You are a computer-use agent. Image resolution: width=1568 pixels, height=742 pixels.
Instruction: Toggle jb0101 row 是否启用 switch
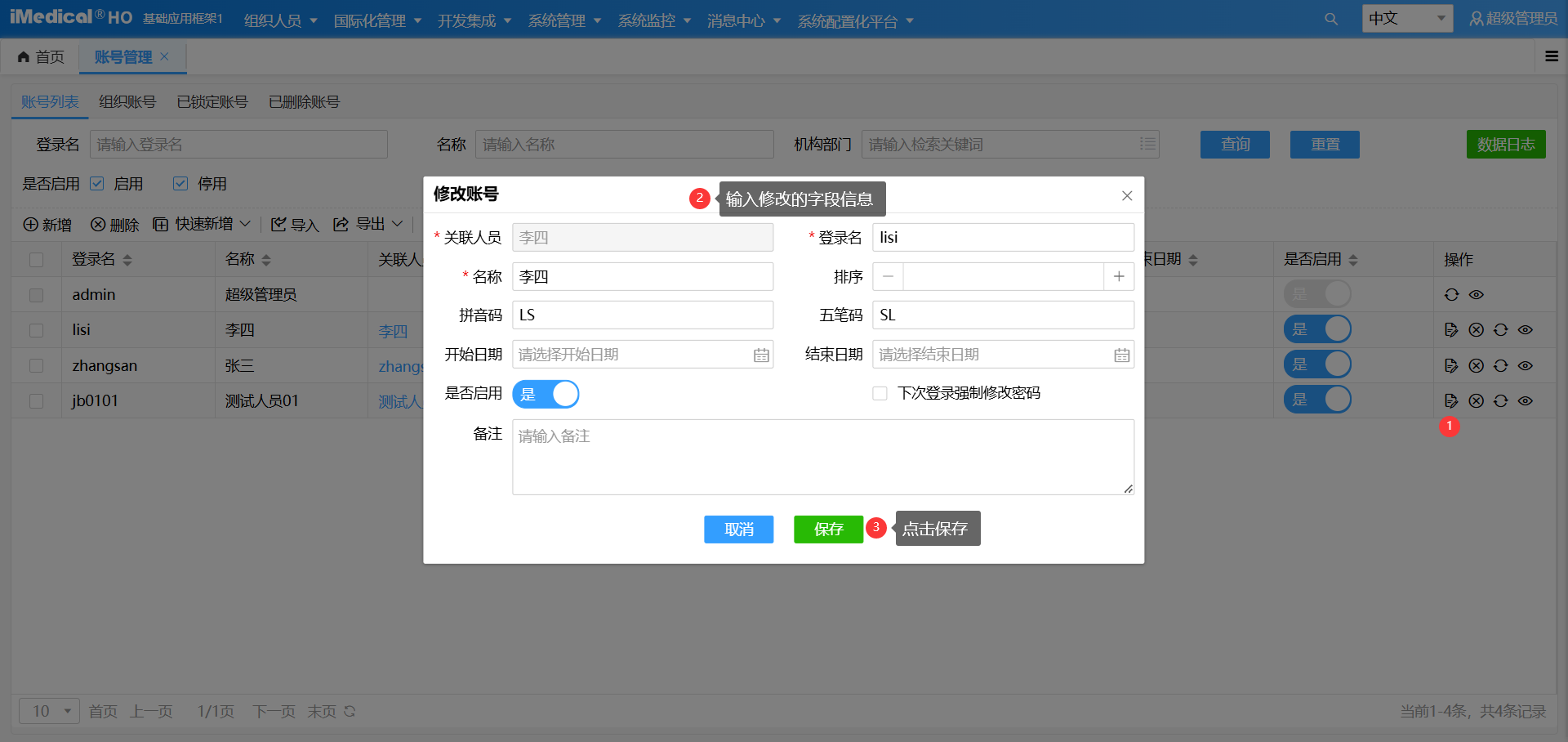(x=1317, y=400)
